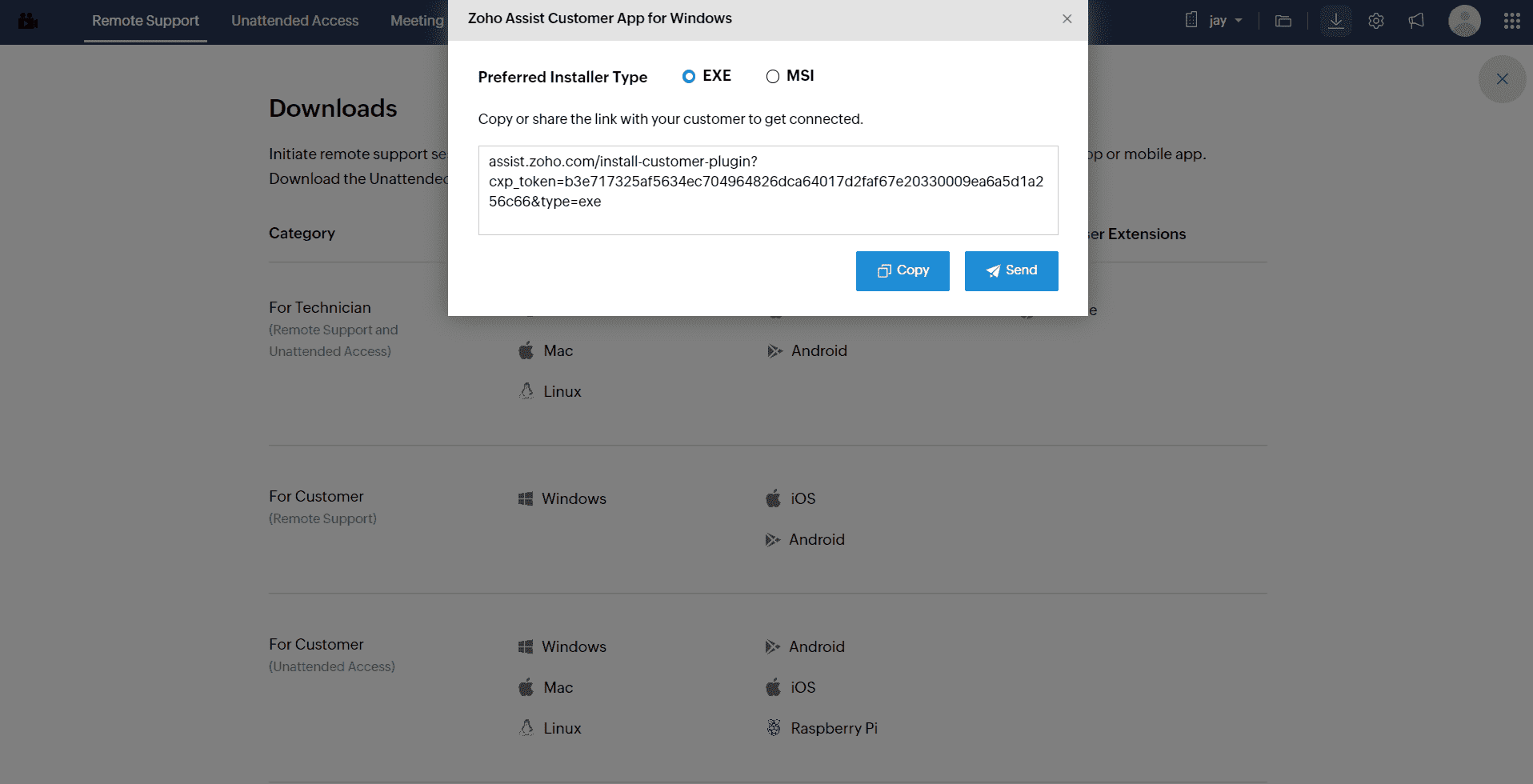The height and width of the screenshot is (784, 1533).
Task: Open the user profile avatar
Action: click(x=1464, y=21)
